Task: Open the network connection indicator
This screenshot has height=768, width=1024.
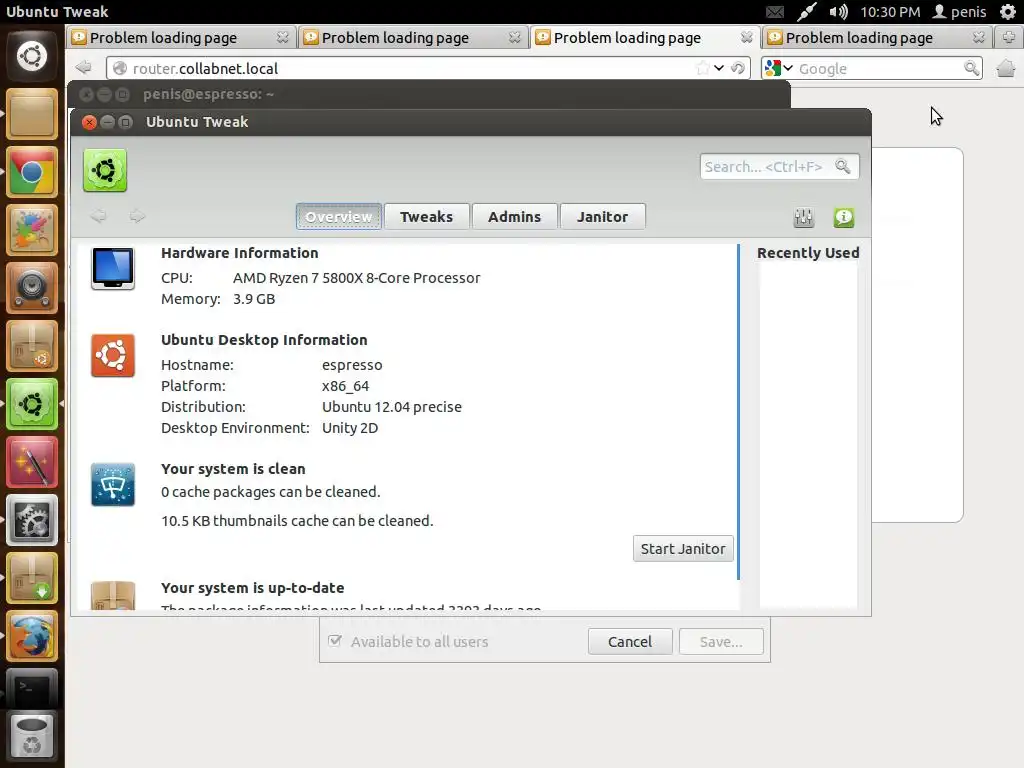Action: 807,12
